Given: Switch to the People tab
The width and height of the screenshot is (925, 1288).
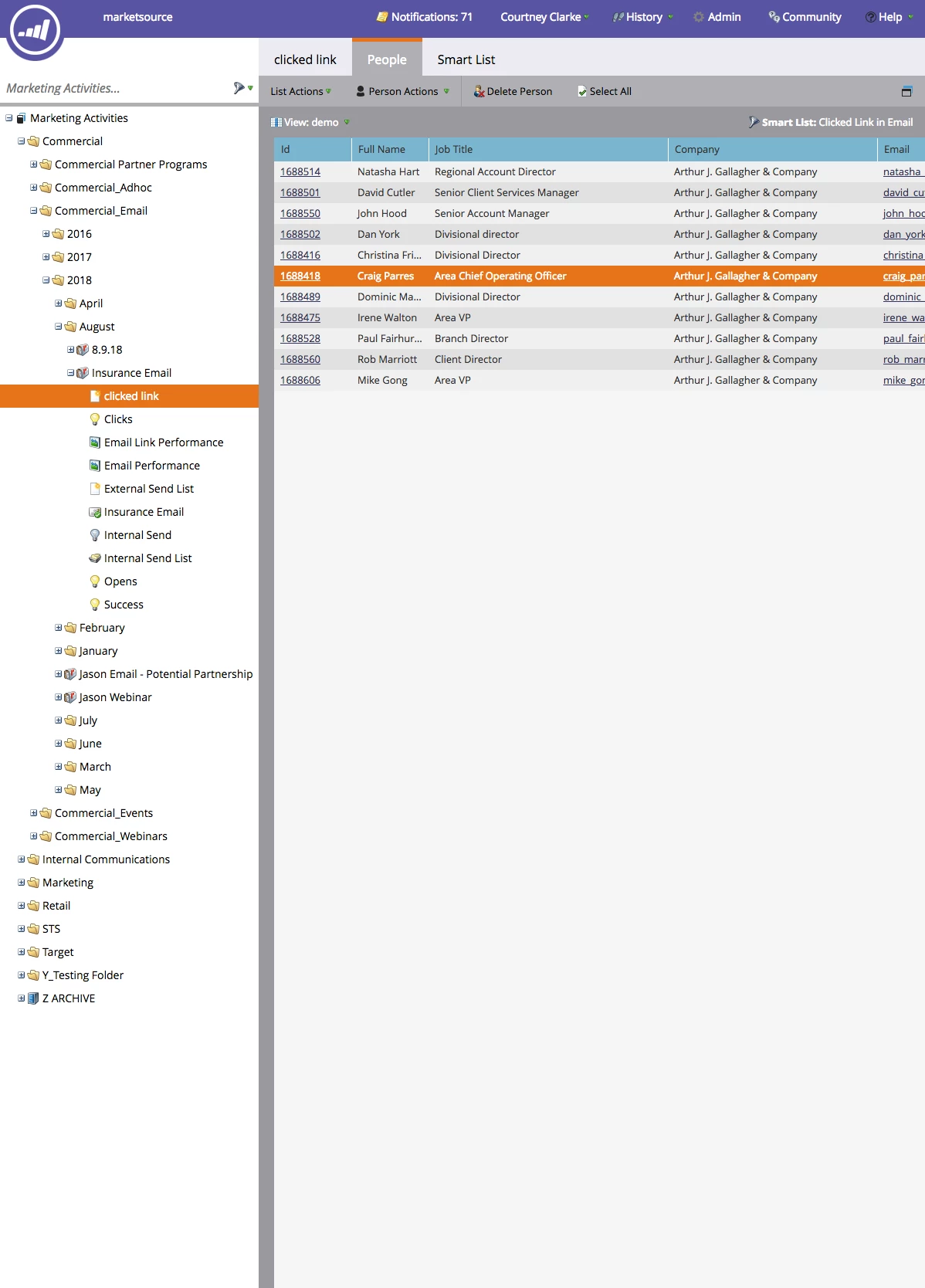Looking at the screenshot, I should click(387, 59).
